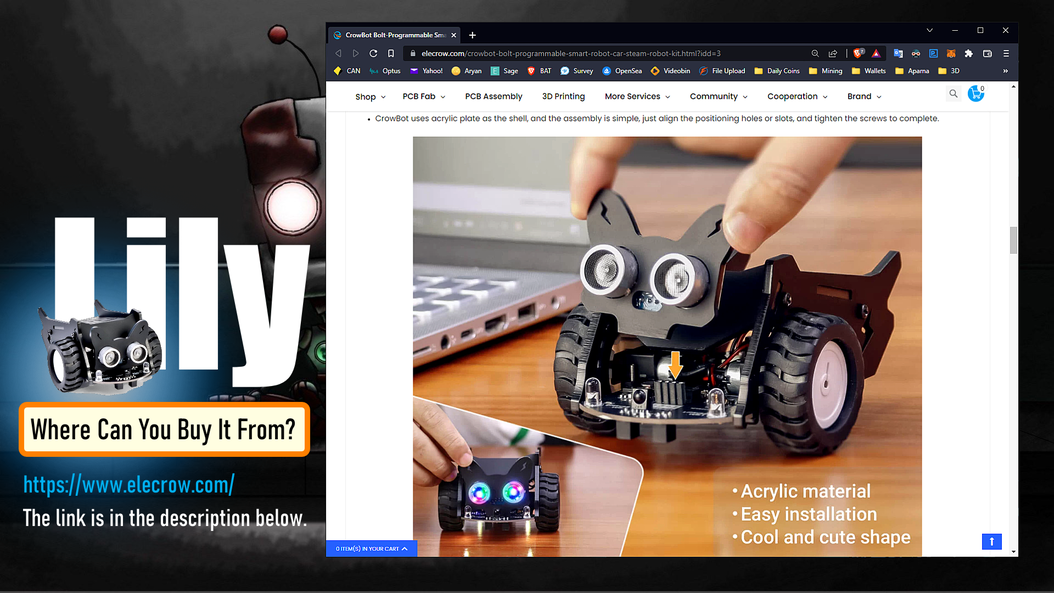Expand the Daily Coins bookmark folder
Viewport: 1054px width, 593px height.
(777, 71)
